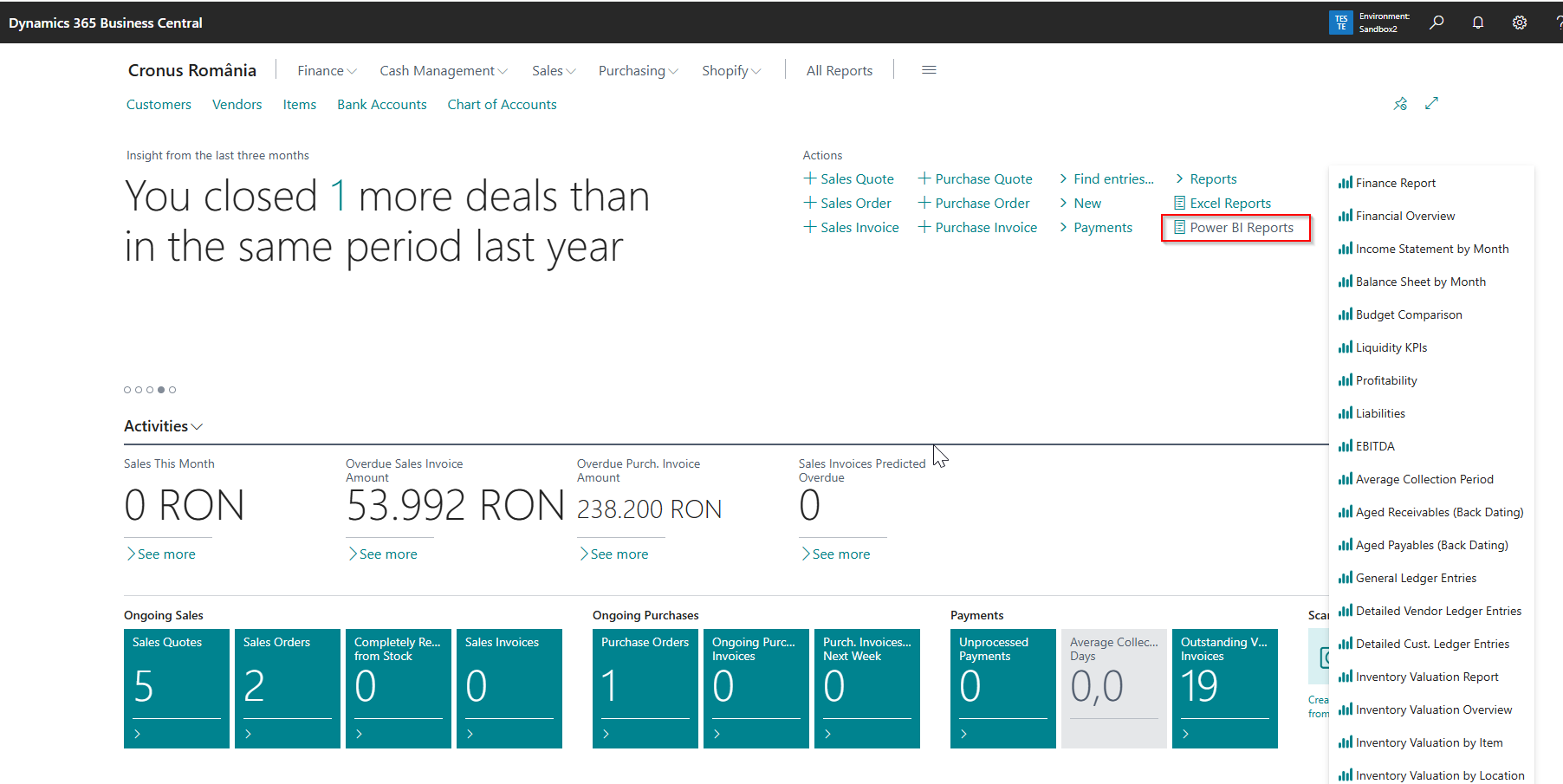Click the pin personalize icon
The height and width of the screenshot is (784, 1563).
coord(1400,103)
